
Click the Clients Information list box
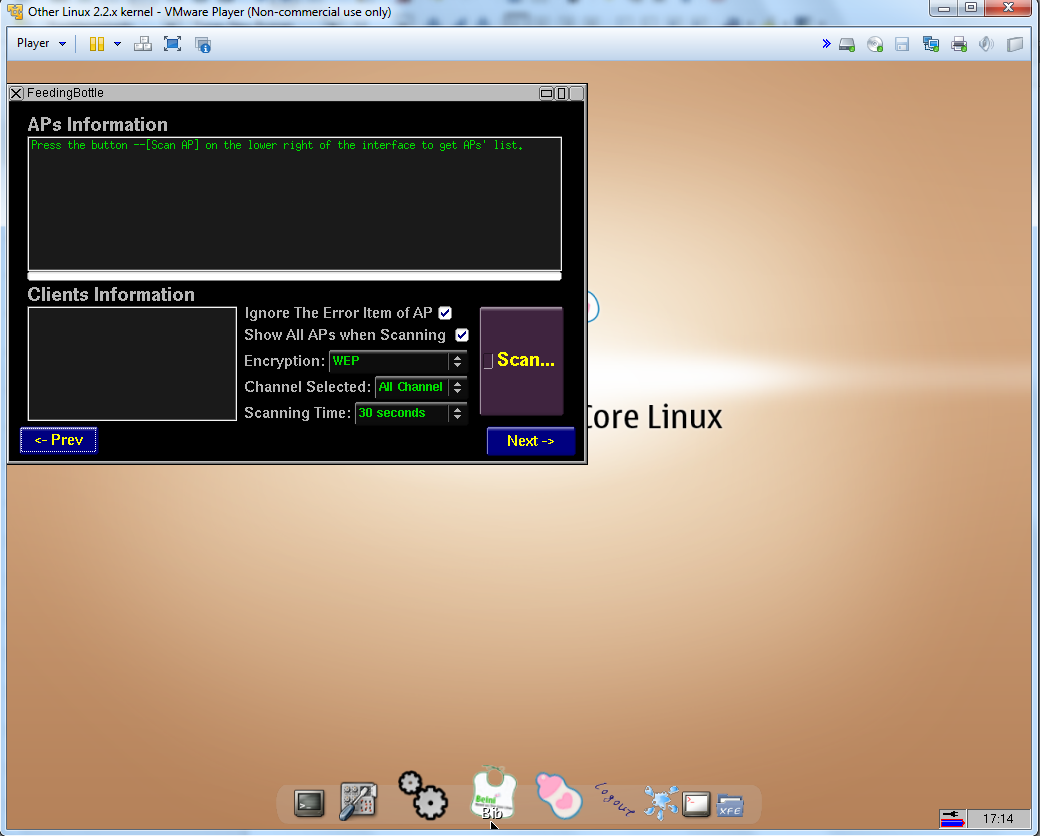point(132,364)
